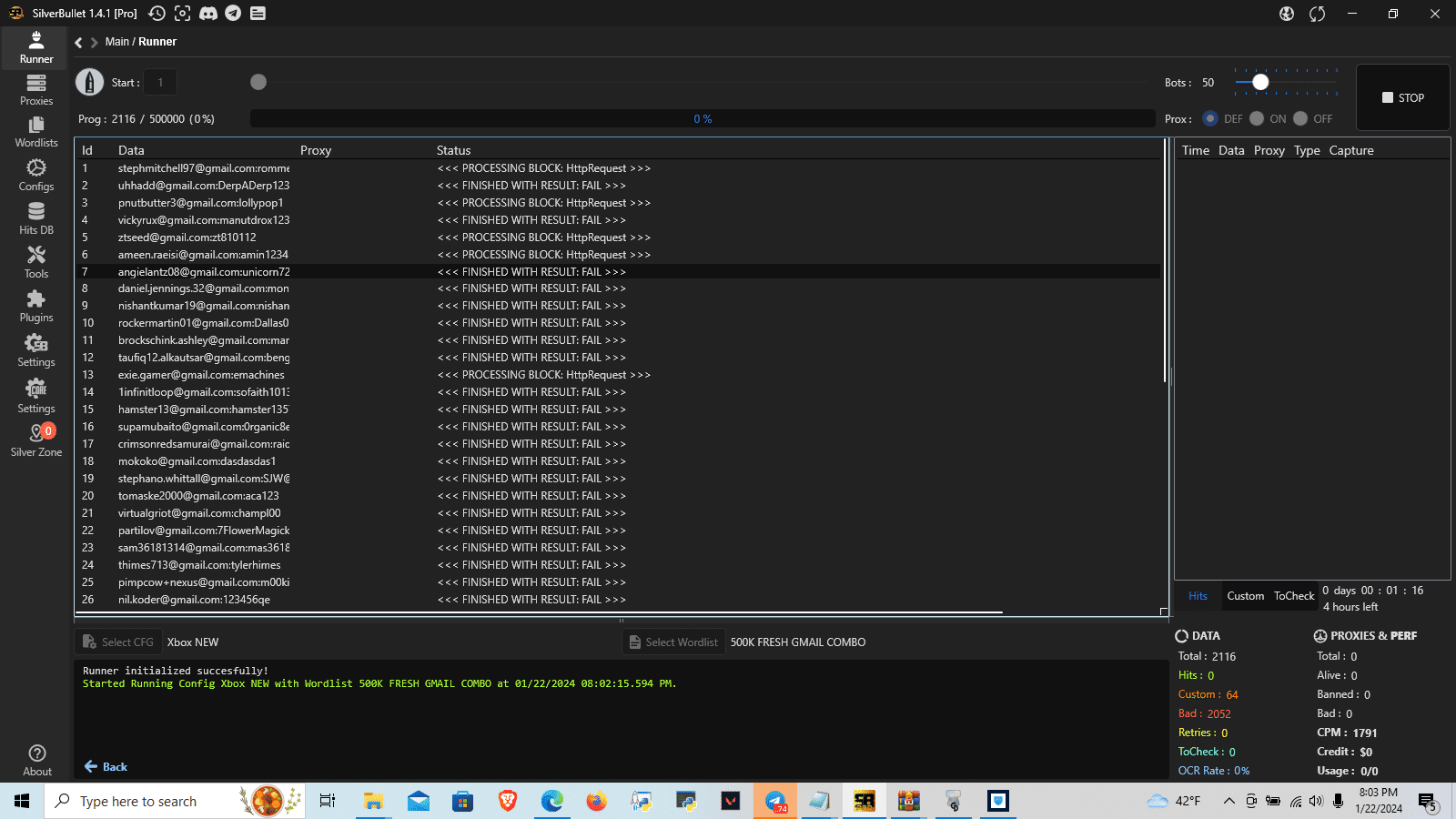Open the history clock icon in title bar
Screen dimensions: 1456x819
coord(157,14)
